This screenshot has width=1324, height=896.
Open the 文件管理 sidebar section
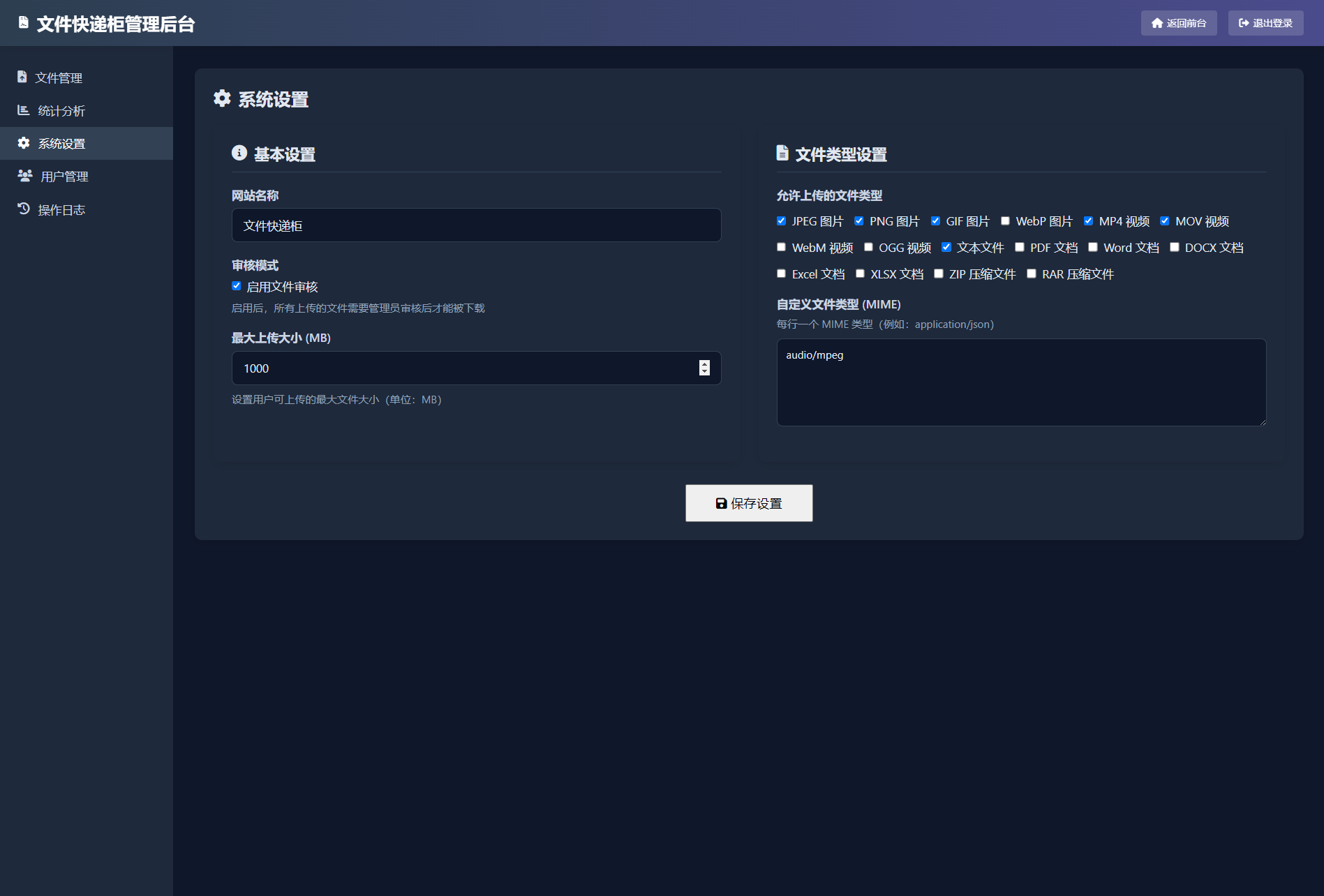(x=59, y=77)
